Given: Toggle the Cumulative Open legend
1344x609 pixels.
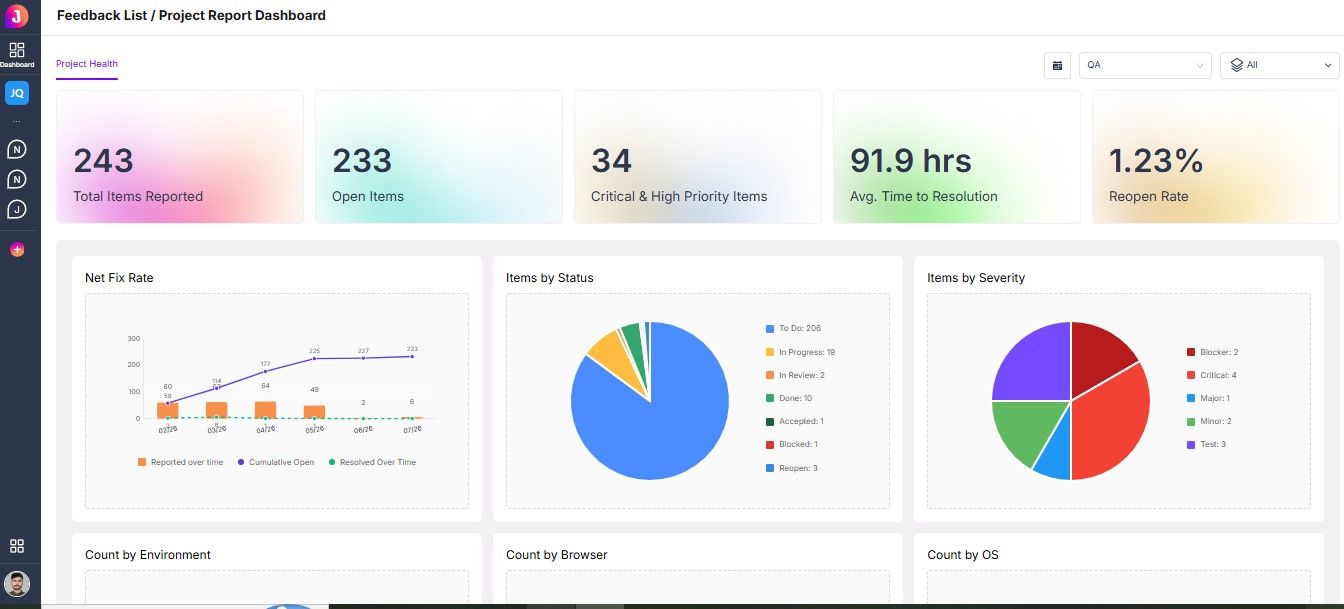Looking at the screenshot, I should point(276,462).
